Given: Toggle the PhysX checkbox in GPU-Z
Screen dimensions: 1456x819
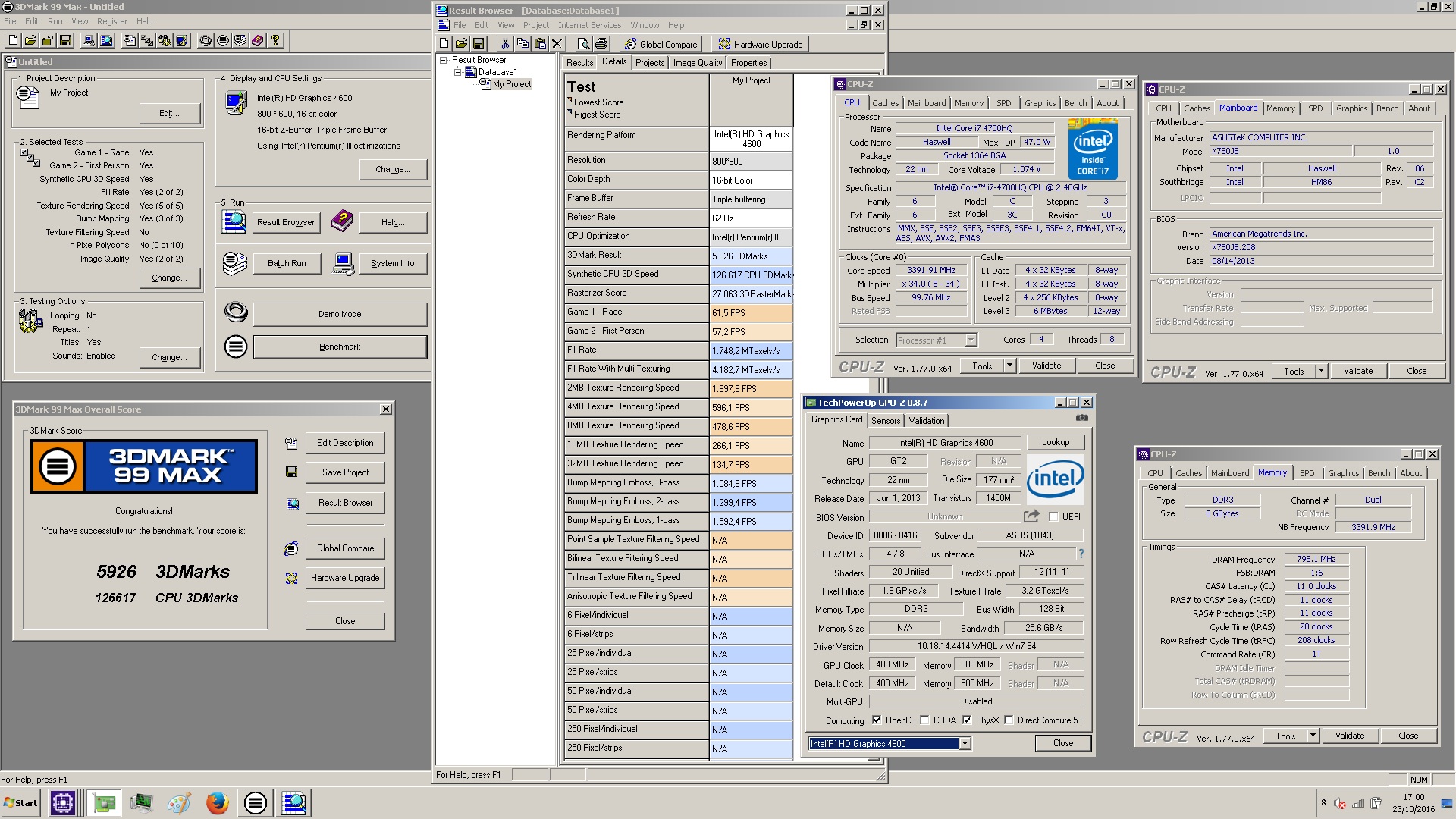Looking at the screenshot, I should [x=967, y=720].
